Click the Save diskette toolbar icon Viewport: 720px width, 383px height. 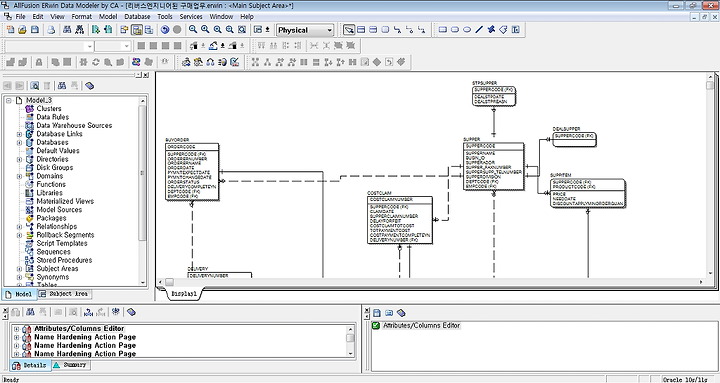[34, 30]
